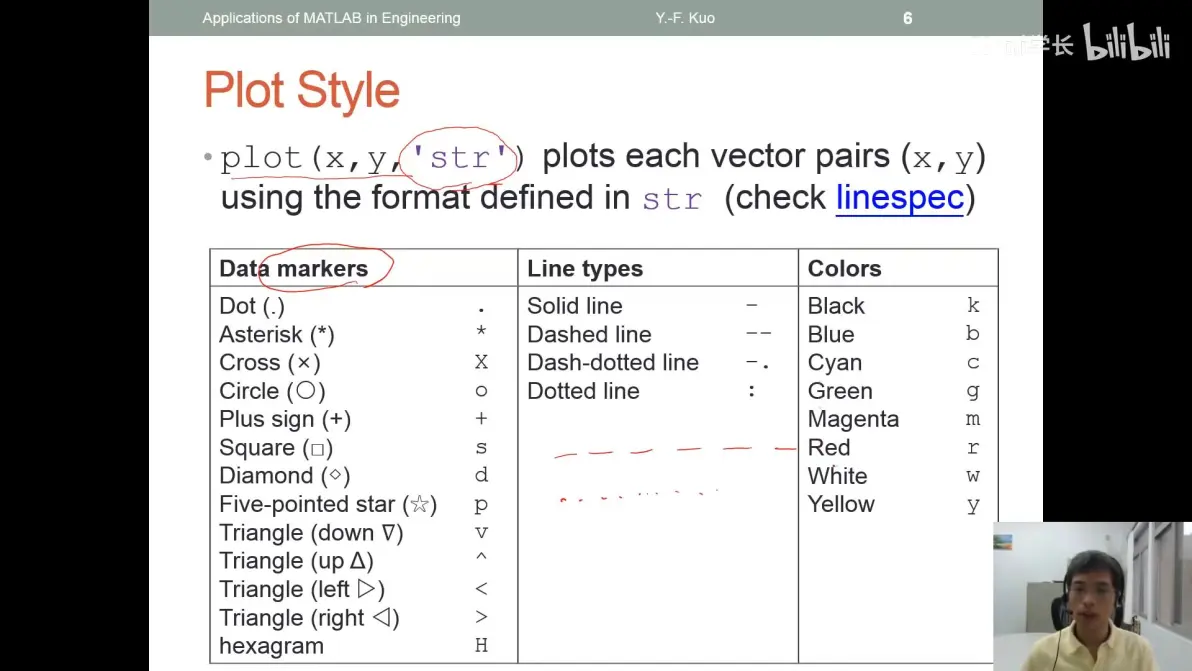This screenshot has width=1192, height=671.
Task: Click the Line types column header
Action: [585, 268]
